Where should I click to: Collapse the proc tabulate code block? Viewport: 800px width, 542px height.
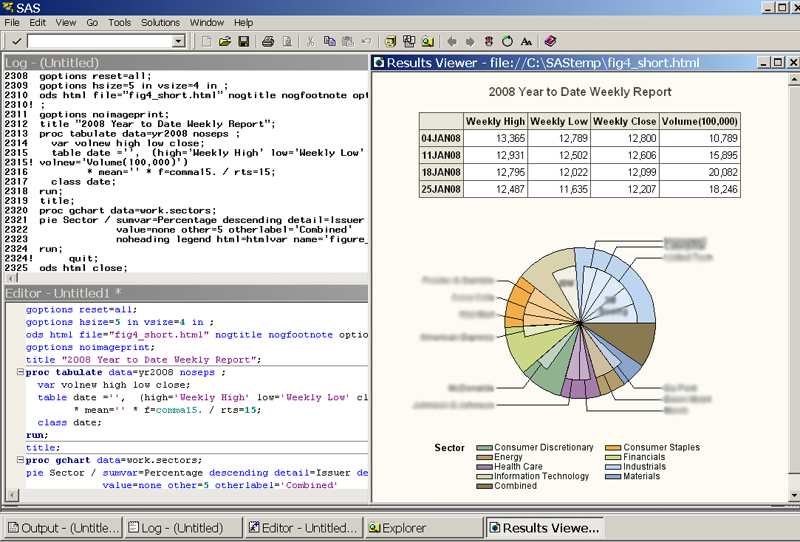pyautogui.click(x=20, y=372)
